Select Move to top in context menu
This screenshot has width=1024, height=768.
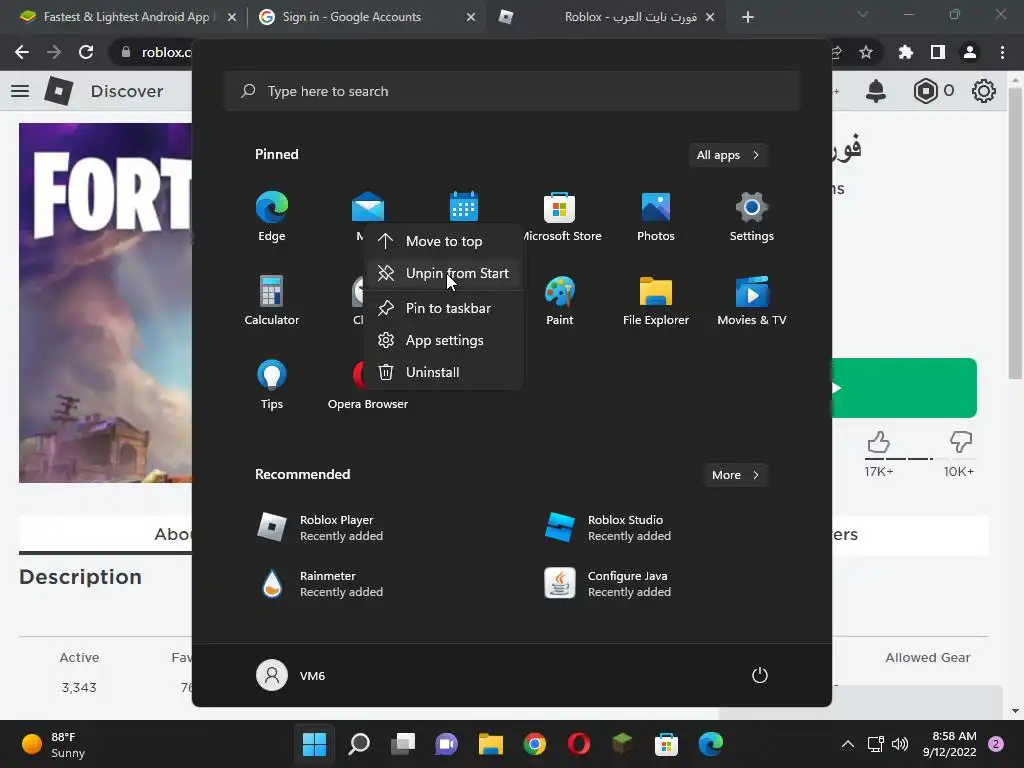(443, 241)
